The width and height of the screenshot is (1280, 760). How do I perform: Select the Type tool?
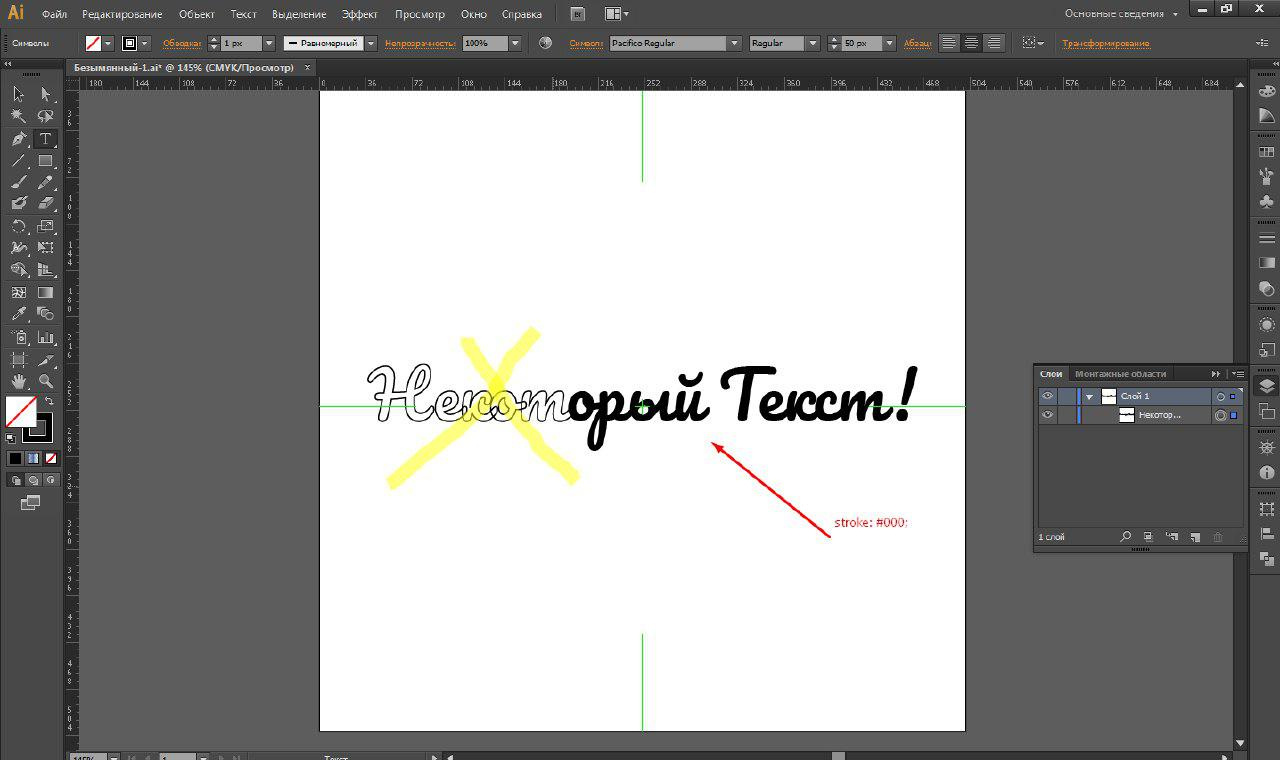[45, 139]
